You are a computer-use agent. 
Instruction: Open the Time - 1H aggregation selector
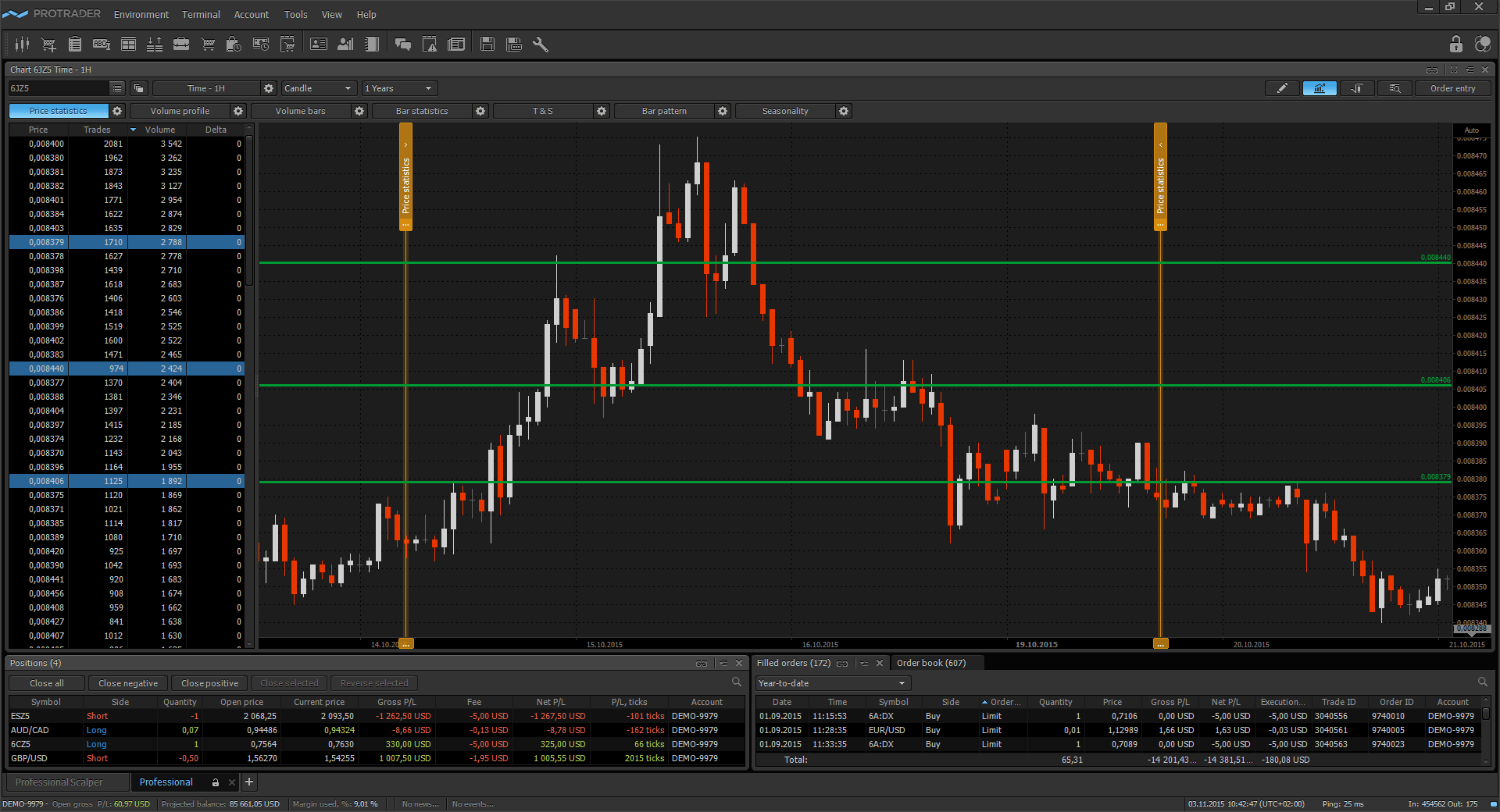[x=206, y=88]
